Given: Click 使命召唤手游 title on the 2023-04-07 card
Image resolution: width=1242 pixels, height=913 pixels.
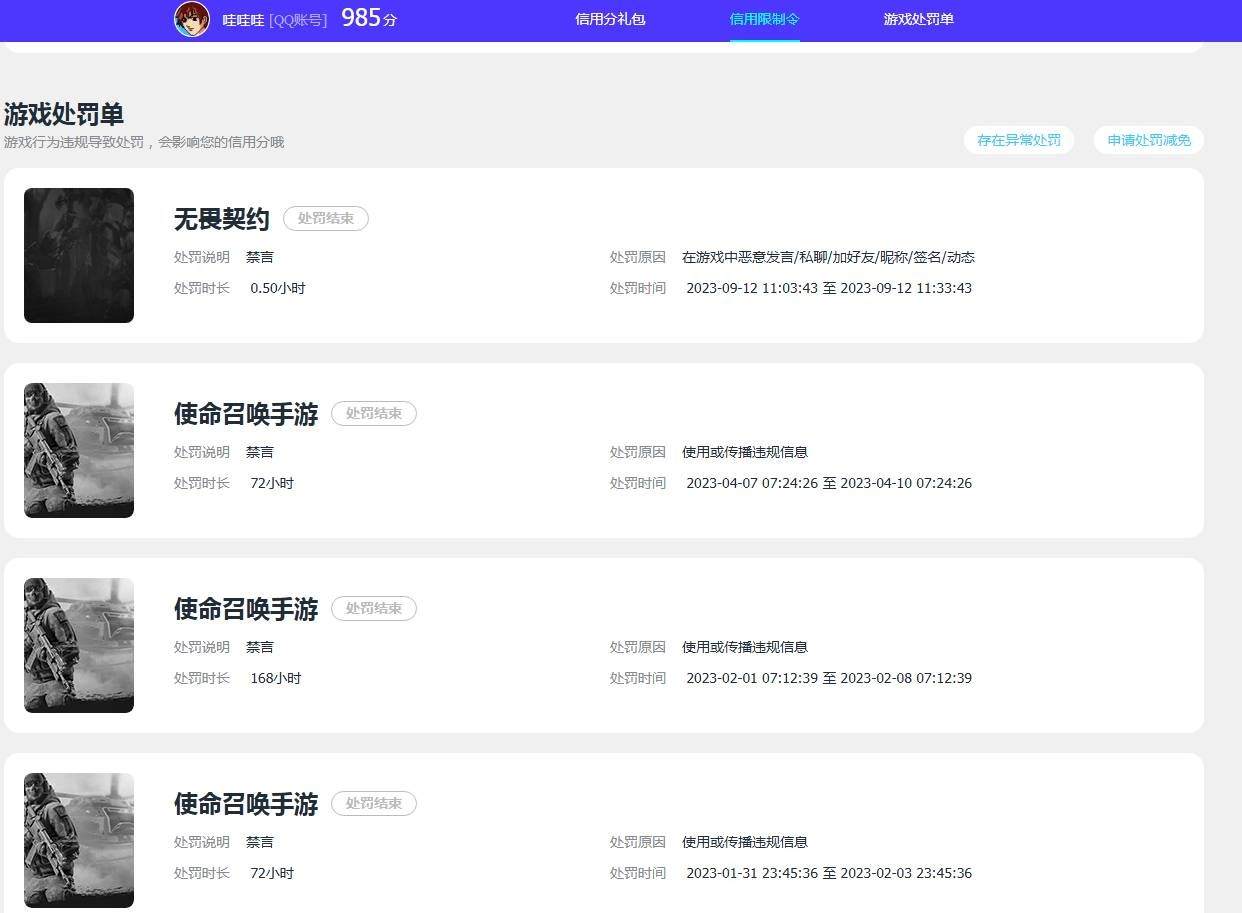Looking at the screenshot, I should [x=246, y=413].
